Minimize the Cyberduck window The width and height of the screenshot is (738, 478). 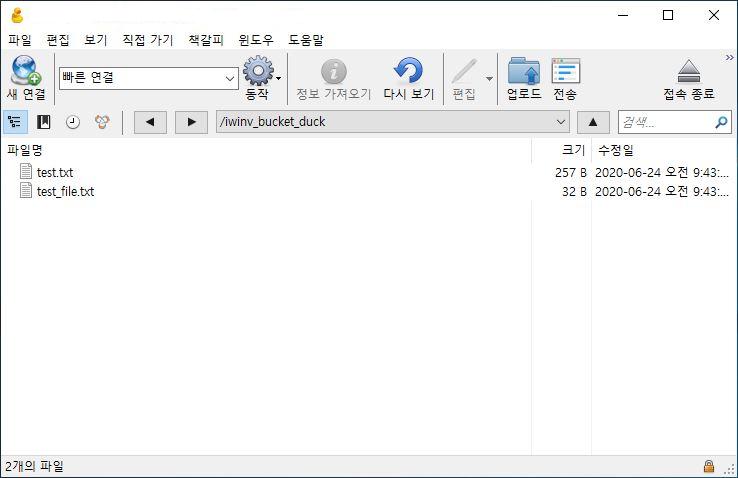(623, 16)
